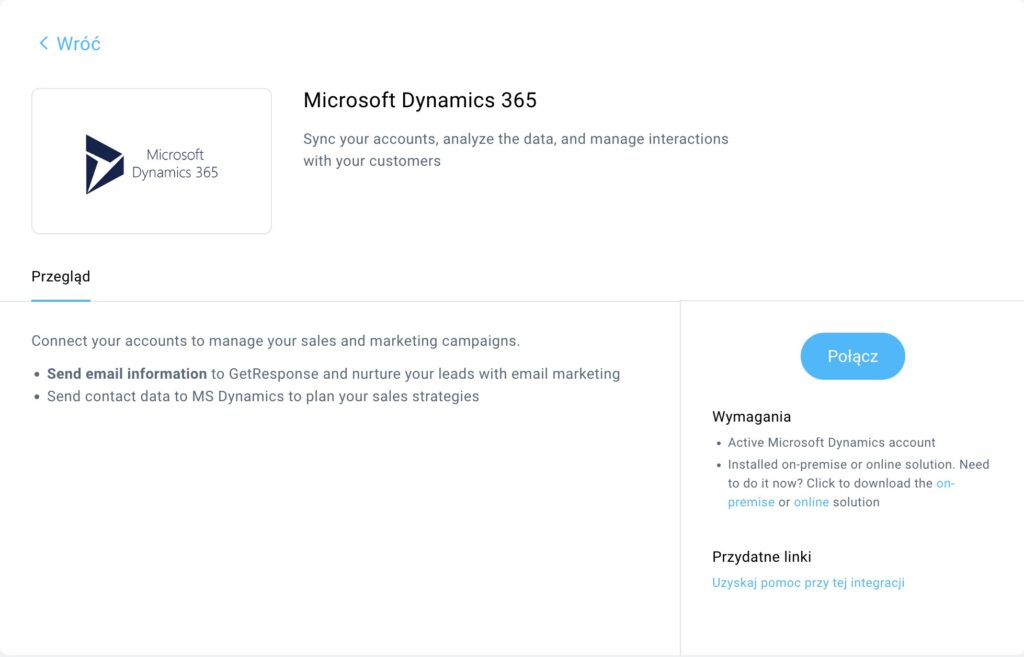Click the Microsoft Dynamics 365 logo icon
1024x657 pixels.
click(104, 164)
